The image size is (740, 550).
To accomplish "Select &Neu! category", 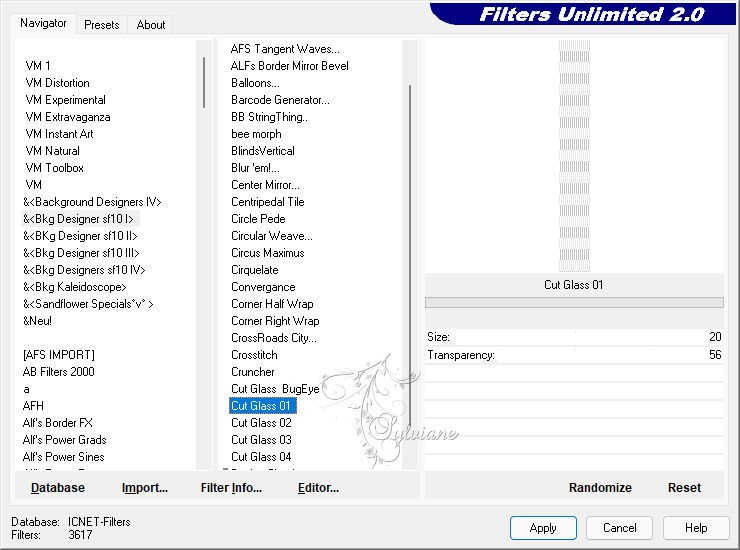I will [x=37, y=321].
